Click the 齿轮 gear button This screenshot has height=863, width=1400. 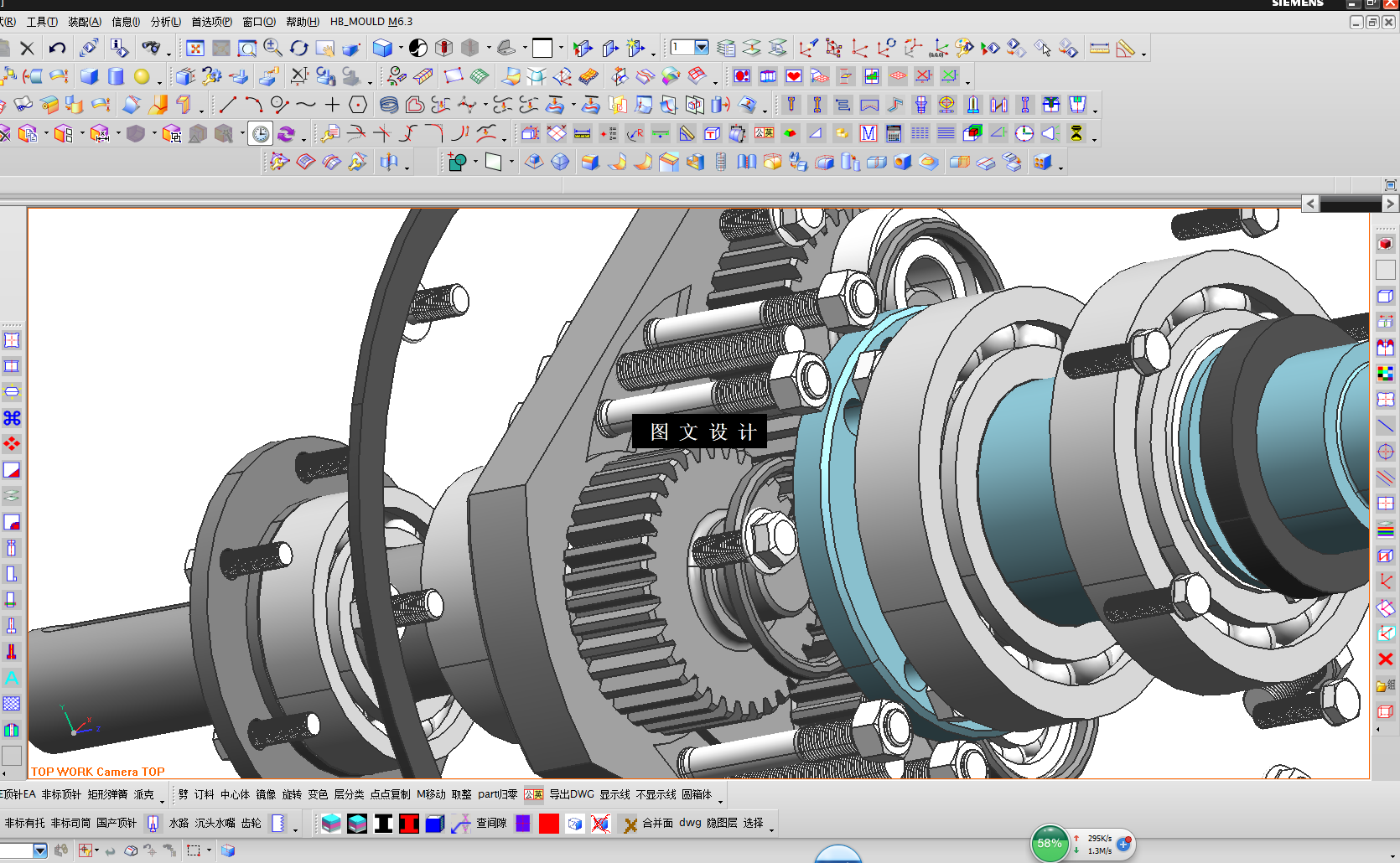pyautogui.click(x=251, y=824)
